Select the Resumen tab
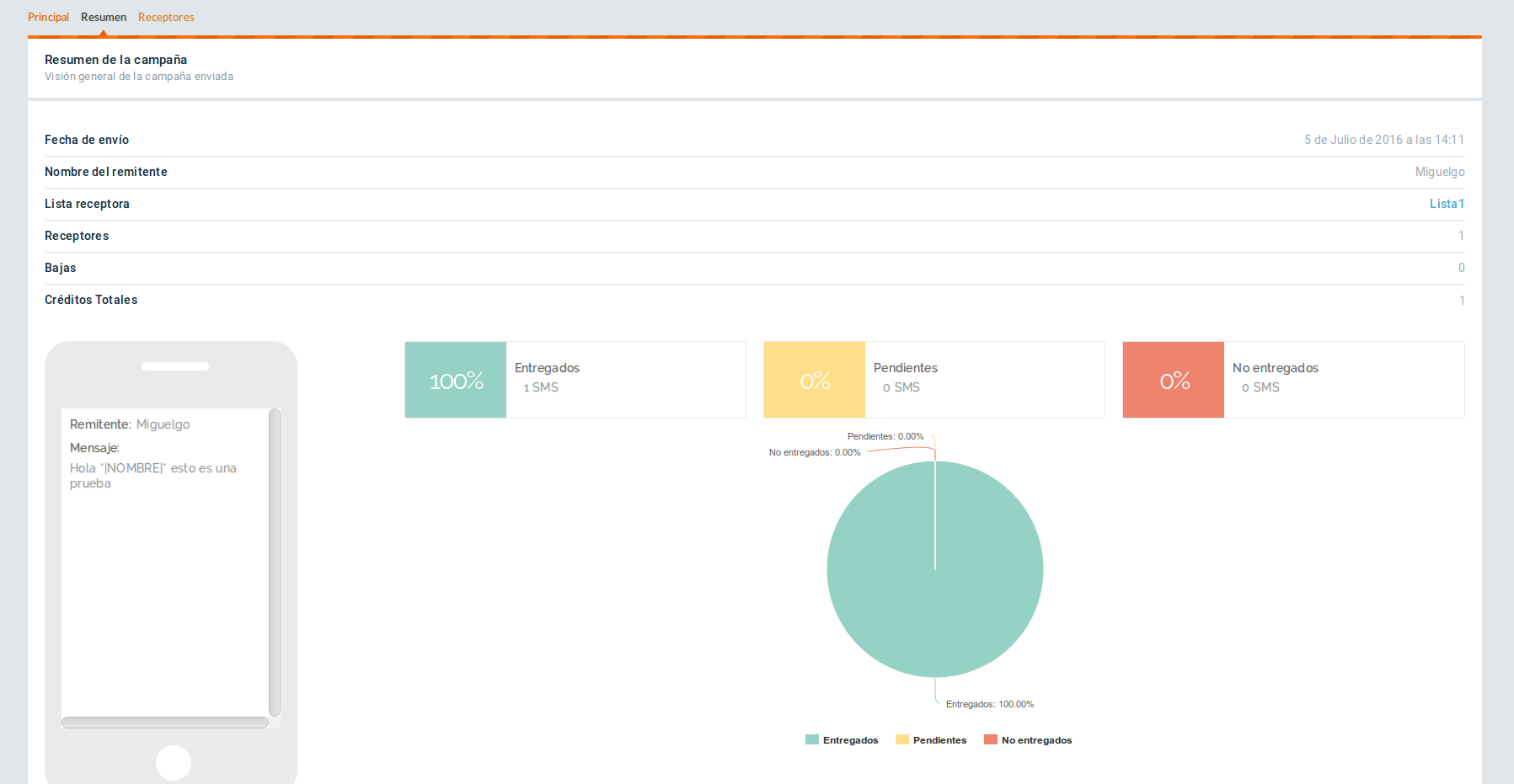The height and width of the screenshot is (784, 1514). (104, 17)
